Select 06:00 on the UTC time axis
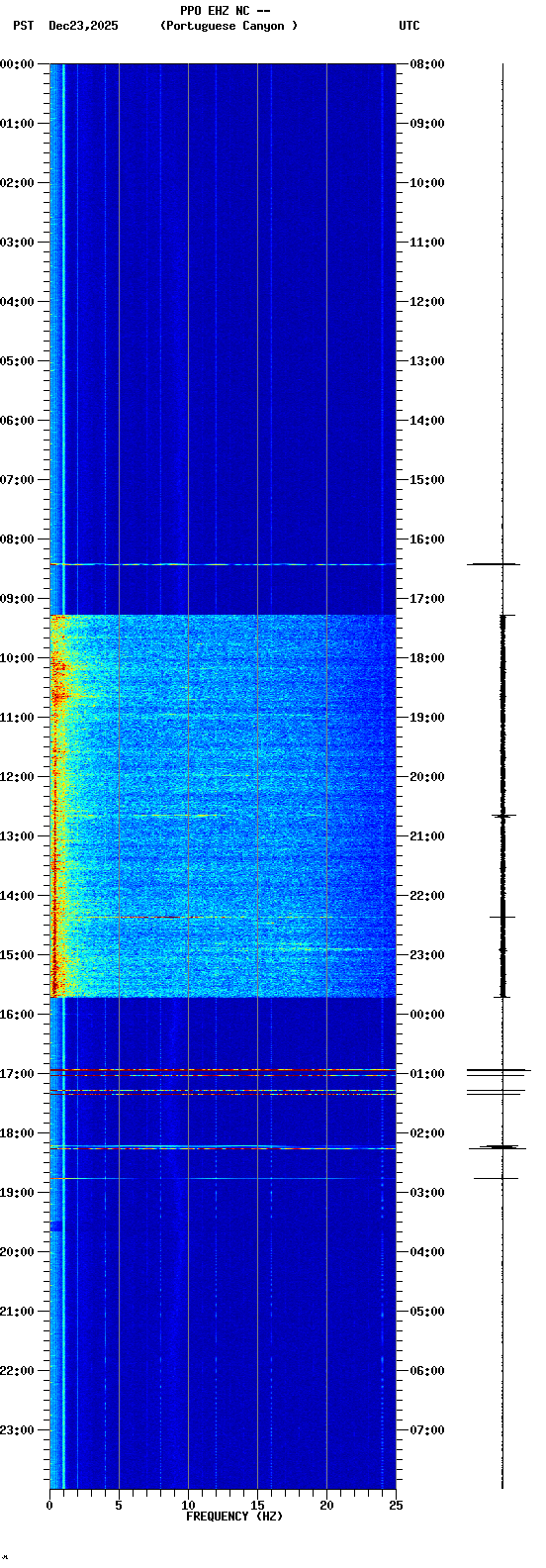This screenshot has width=546, height=1568. coord(427,1371)
